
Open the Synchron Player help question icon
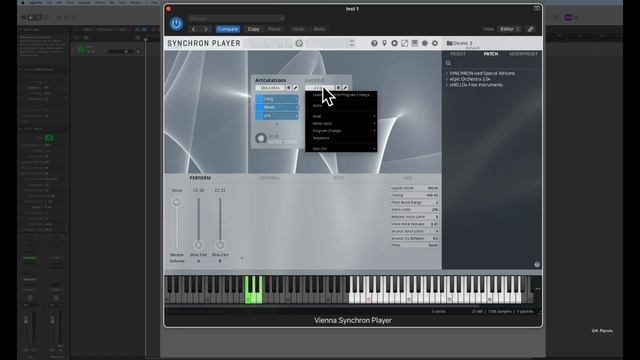point(374,43)
